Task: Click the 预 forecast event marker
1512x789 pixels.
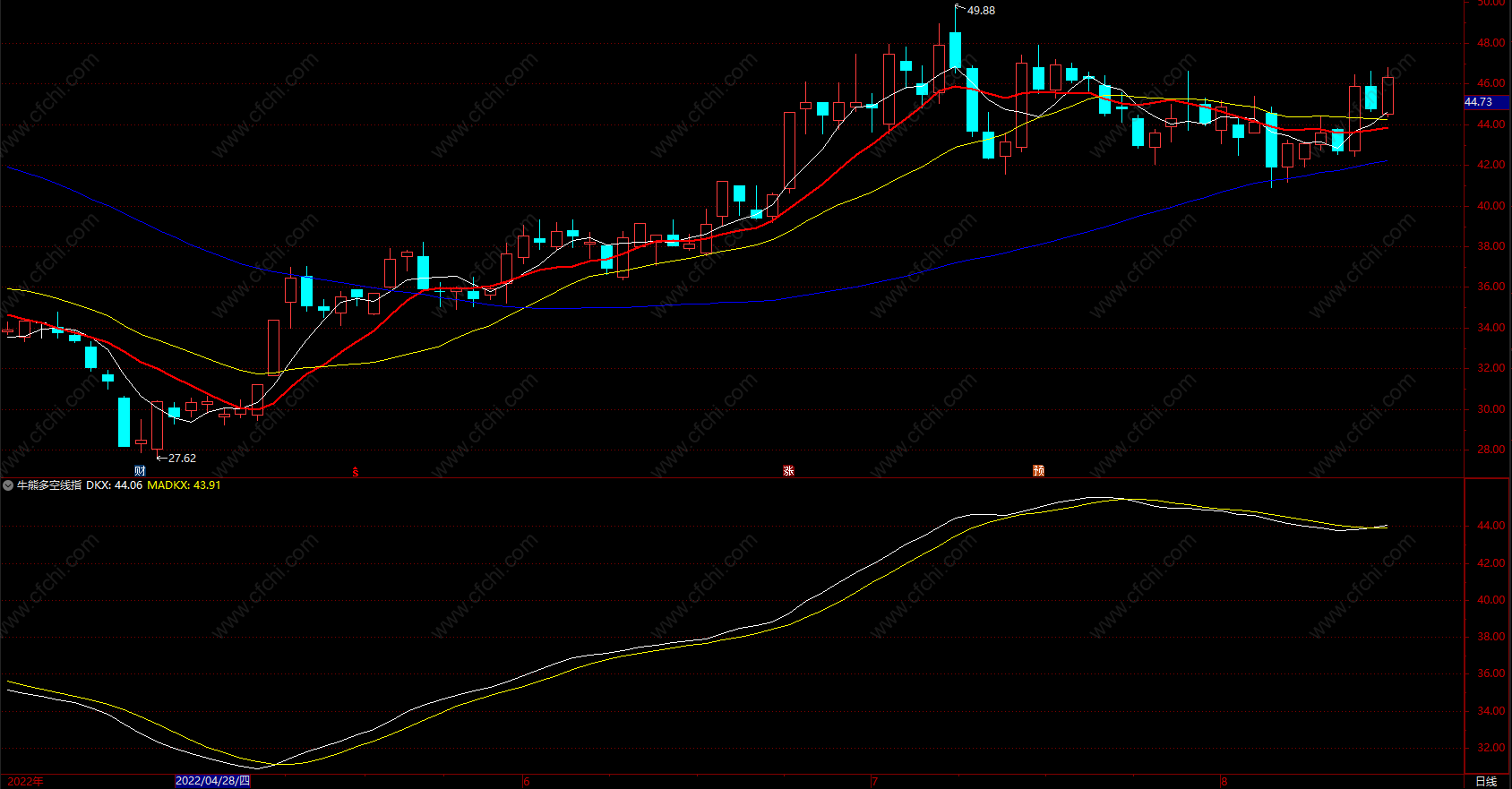Action: coord(1038,471)
